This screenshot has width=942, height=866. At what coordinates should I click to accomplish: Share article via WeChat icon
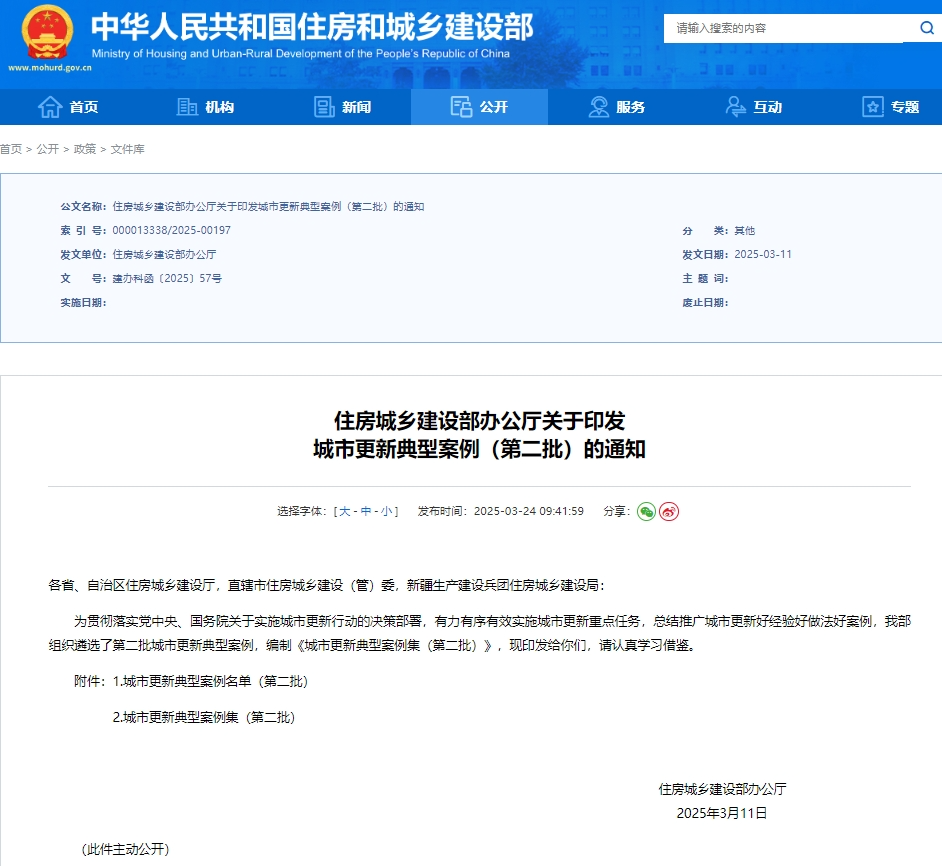[x=646, y=511]
